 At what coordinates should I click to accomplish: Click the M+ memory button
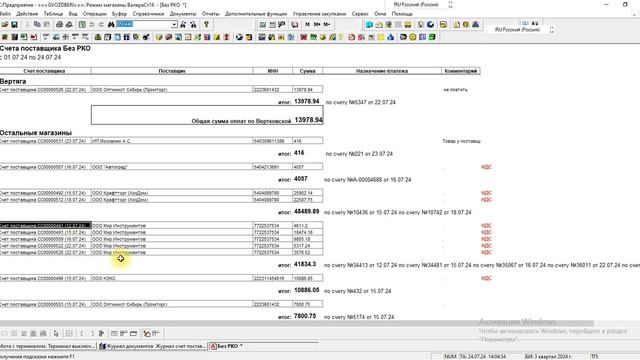pos(317,24)
